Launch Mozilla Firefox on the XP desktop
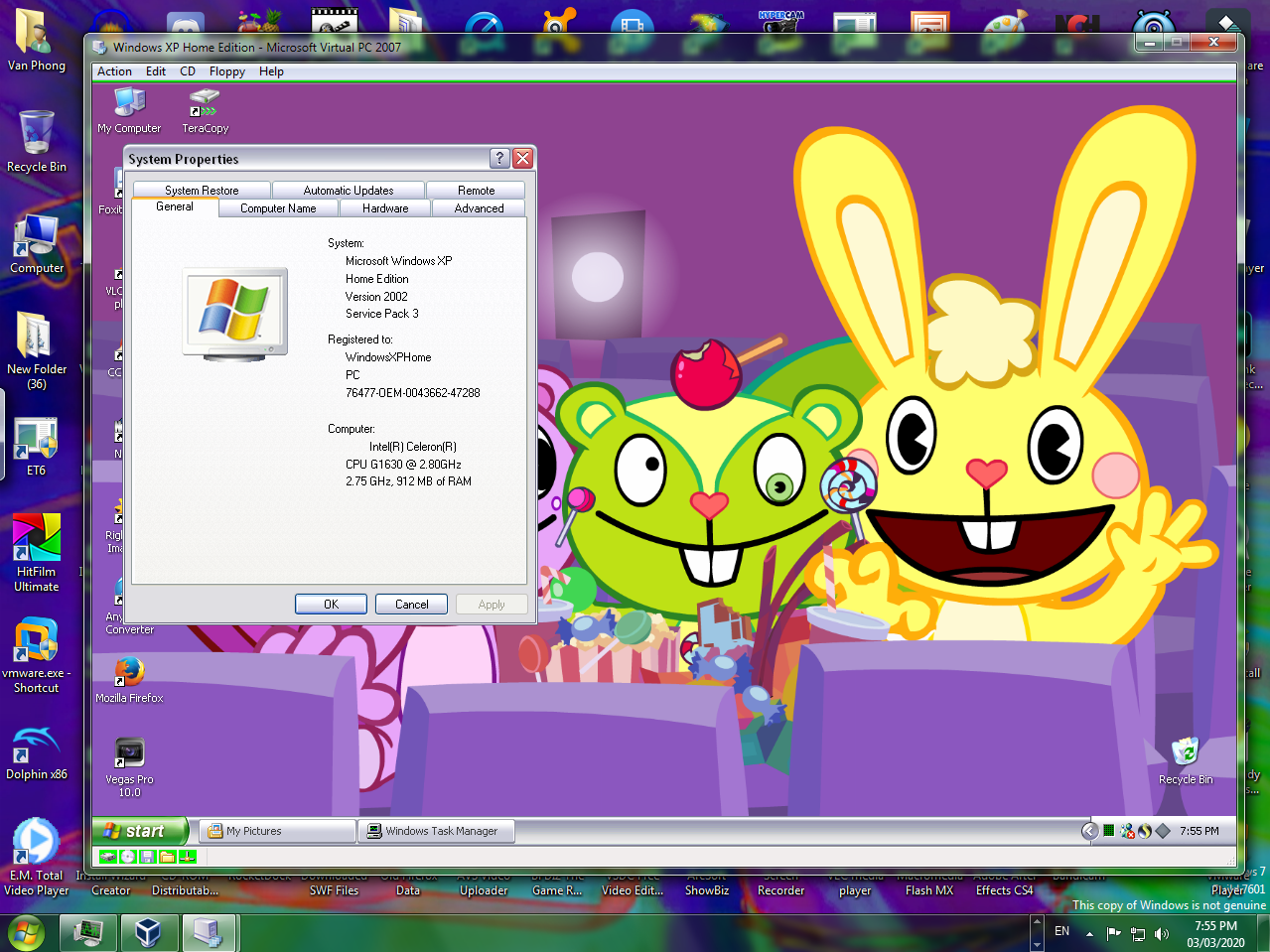The image size is (1270, 952). pyautogui.click(x=129, y=680)
